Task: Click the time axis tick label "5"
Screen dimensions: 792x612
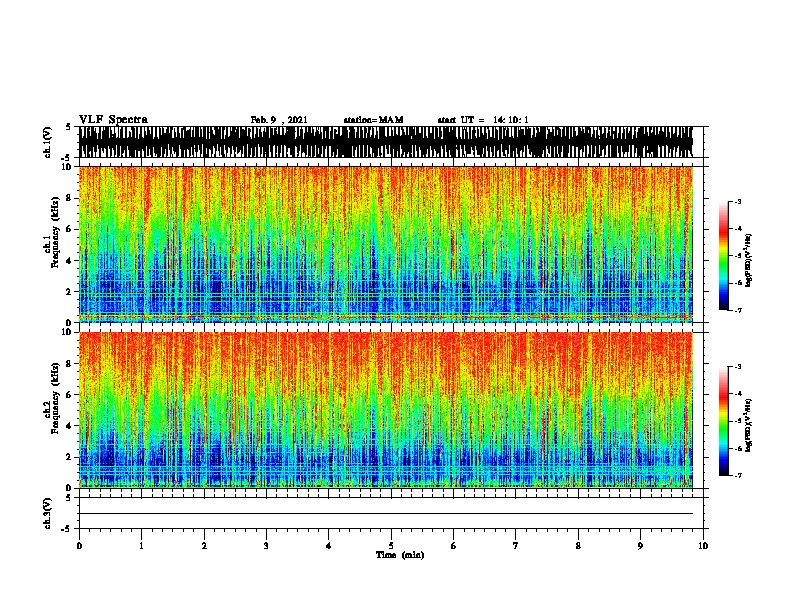Action: 391,546
